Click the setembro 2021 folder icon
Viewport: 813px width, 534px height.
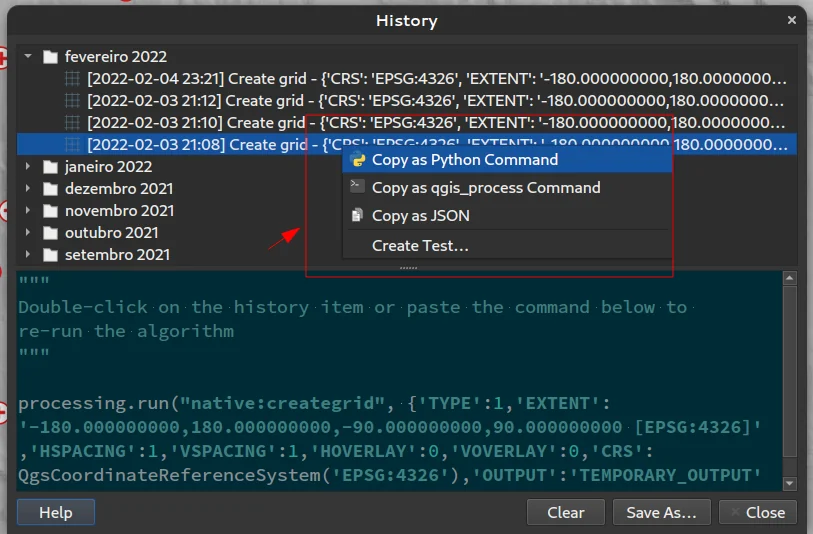click(x=50, y=255)
